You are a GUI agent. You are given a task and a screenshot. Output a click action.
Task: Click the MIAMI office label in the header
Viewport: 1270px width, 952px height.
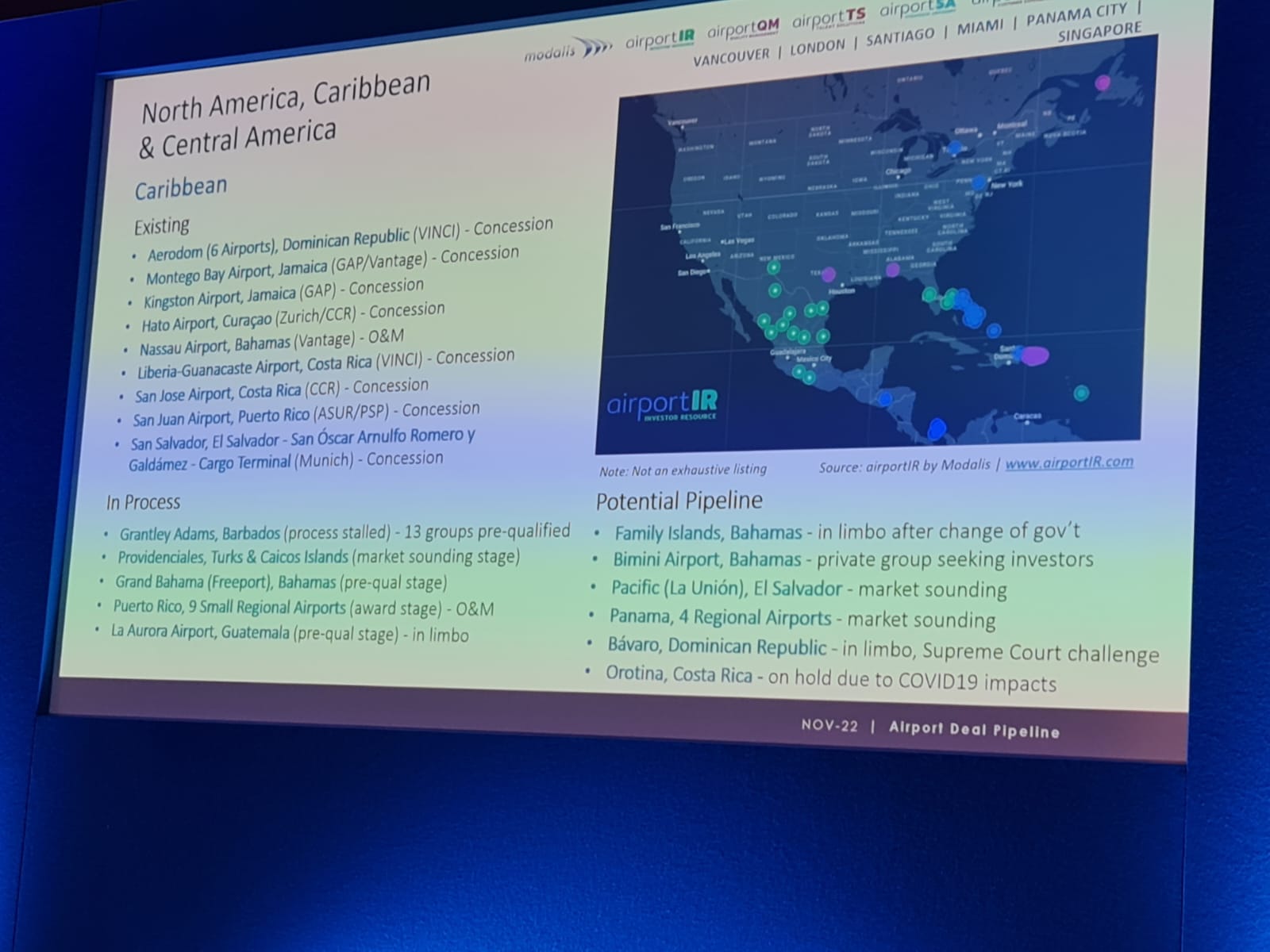979,29
